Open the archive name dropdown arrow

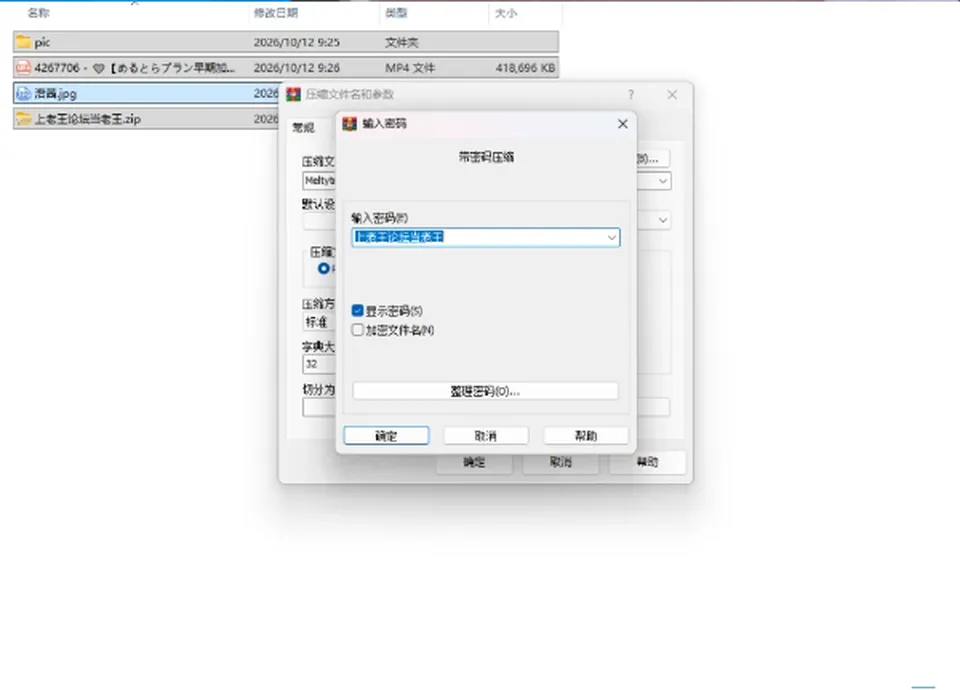pos(662,181)
